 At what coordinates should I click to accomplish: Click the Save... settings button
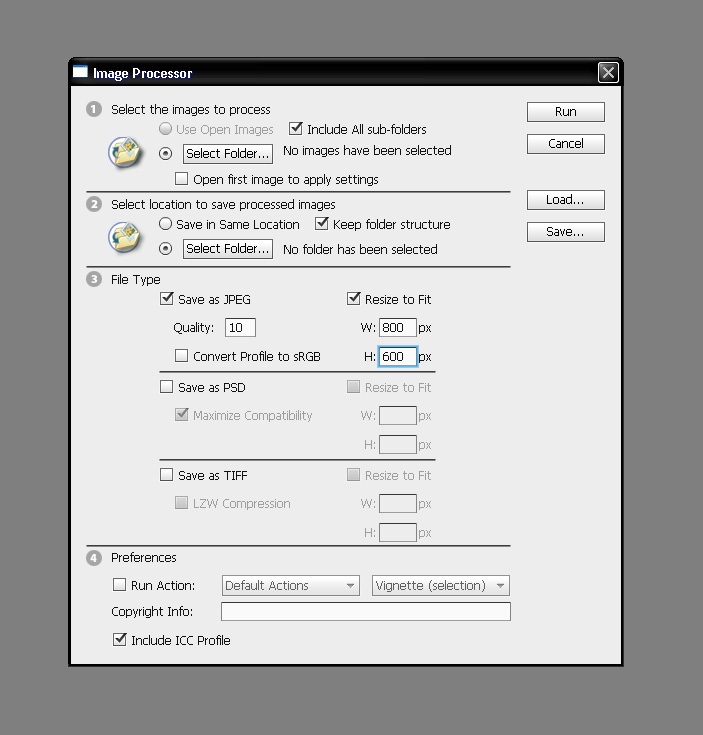[566, 232]
